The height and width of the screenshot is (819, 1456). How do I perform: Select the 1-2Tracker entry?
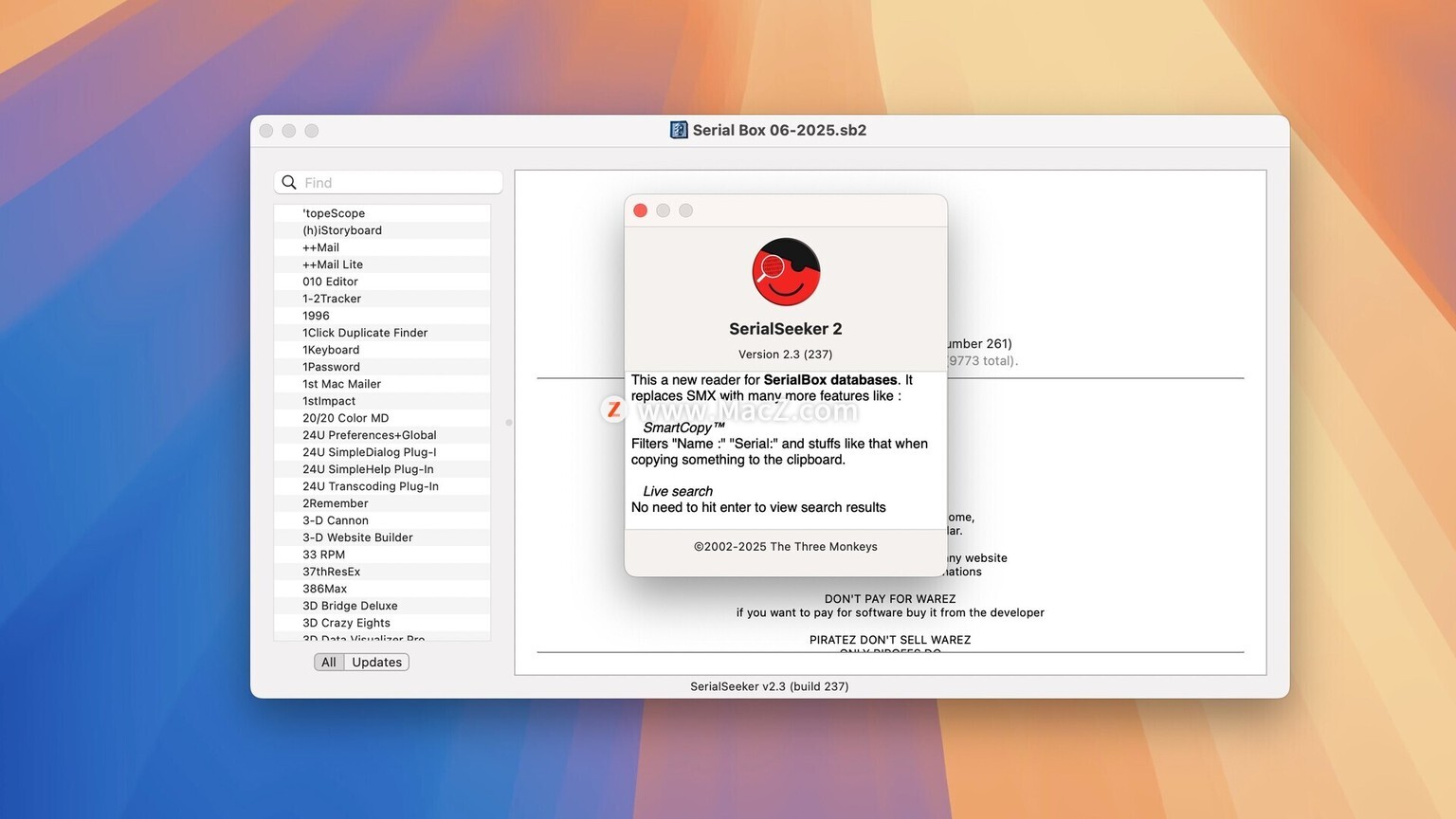tap(382, 299)
